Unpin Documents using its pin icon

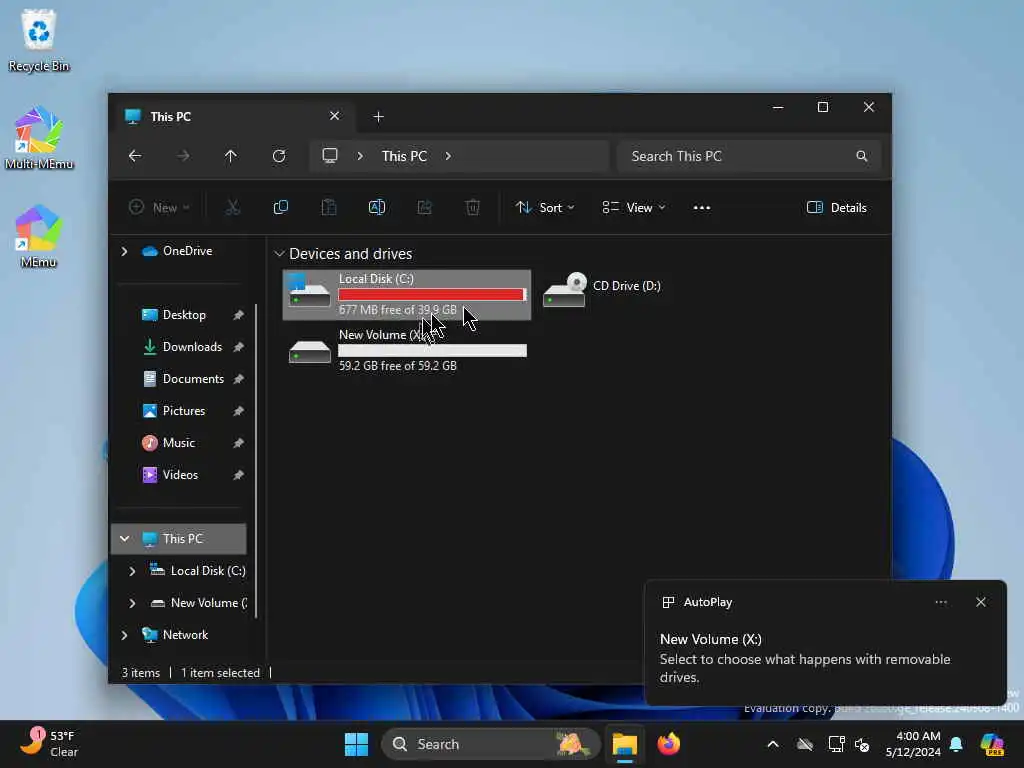point(238,379)
